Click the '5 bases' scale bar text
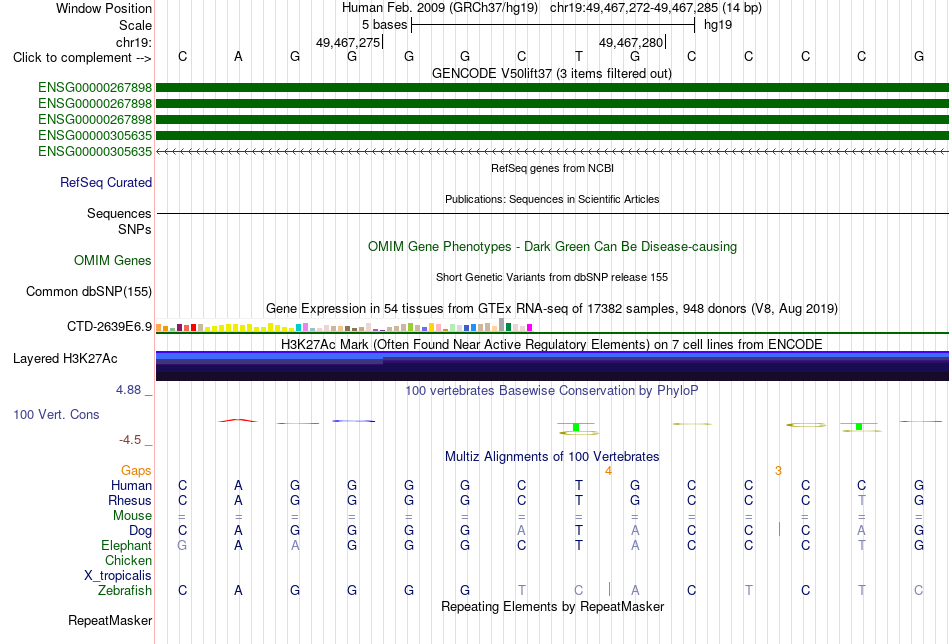This screenshot has width=950, height=644. point(385,25)
